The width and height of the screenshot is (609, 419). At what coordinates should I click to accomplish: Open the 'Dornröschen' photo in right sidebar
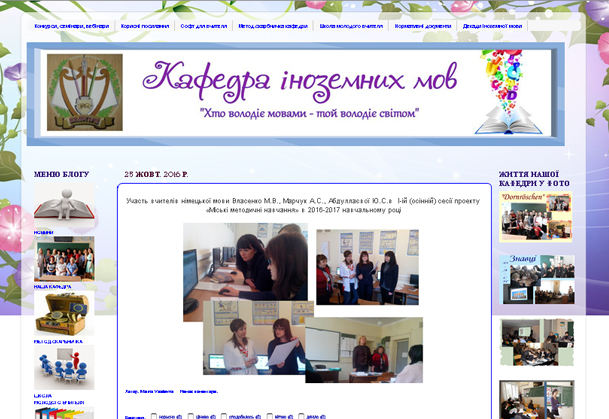536,217
